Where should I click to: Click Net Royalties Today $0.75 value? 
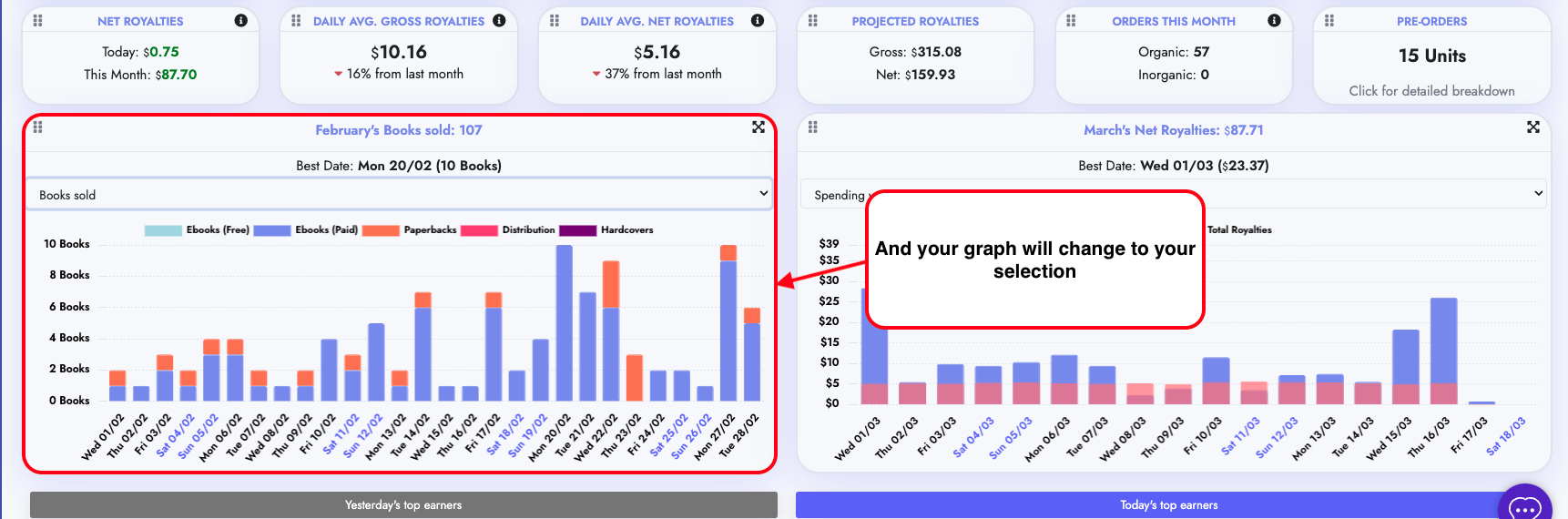coord(140,52)
